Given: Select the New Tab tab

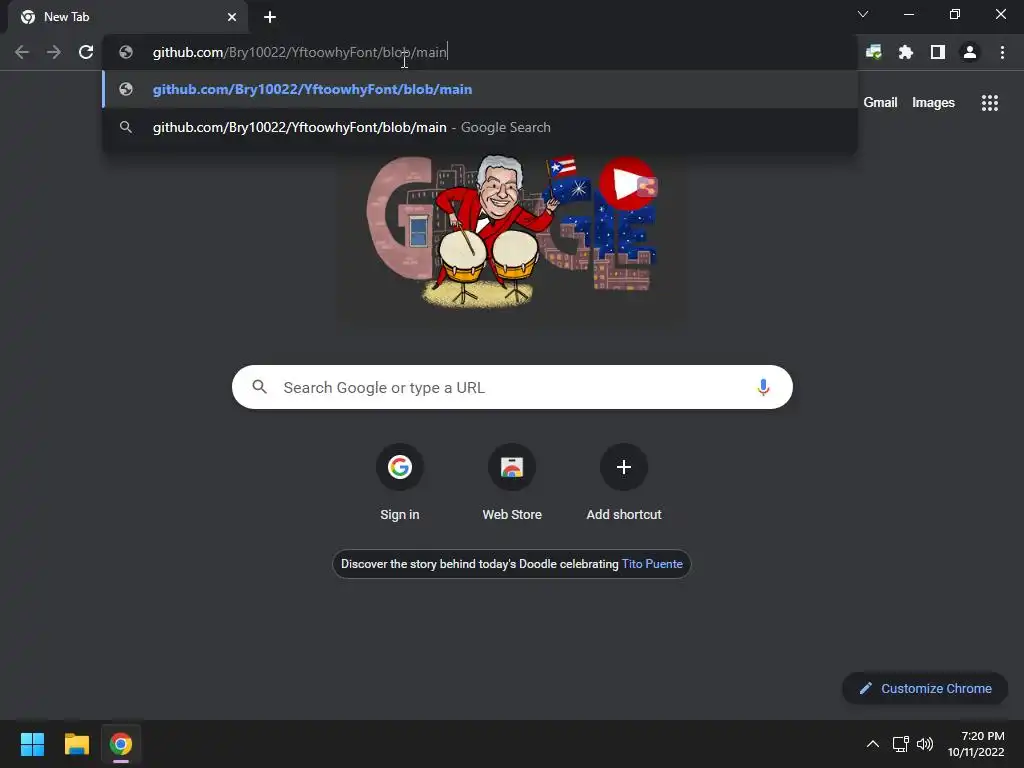Looking at the screenshot, I should coord(127,17).
